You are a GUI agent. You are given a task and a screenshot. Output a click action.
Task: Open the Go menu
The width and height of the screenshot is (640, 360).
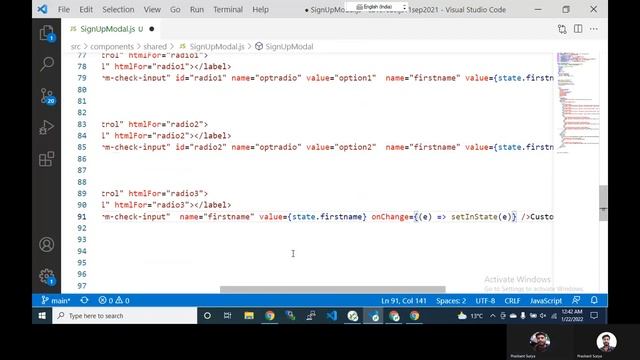coord(175,9)
